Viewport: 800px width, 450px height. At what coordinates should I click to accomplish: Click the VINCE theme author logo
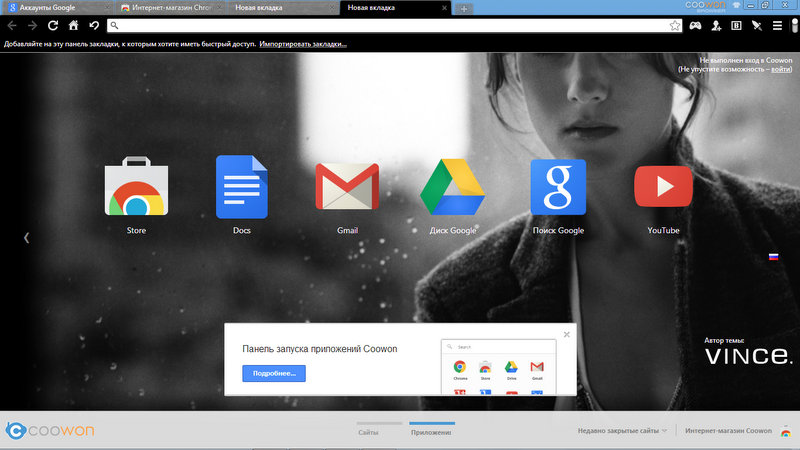click(x=748, y=356)
